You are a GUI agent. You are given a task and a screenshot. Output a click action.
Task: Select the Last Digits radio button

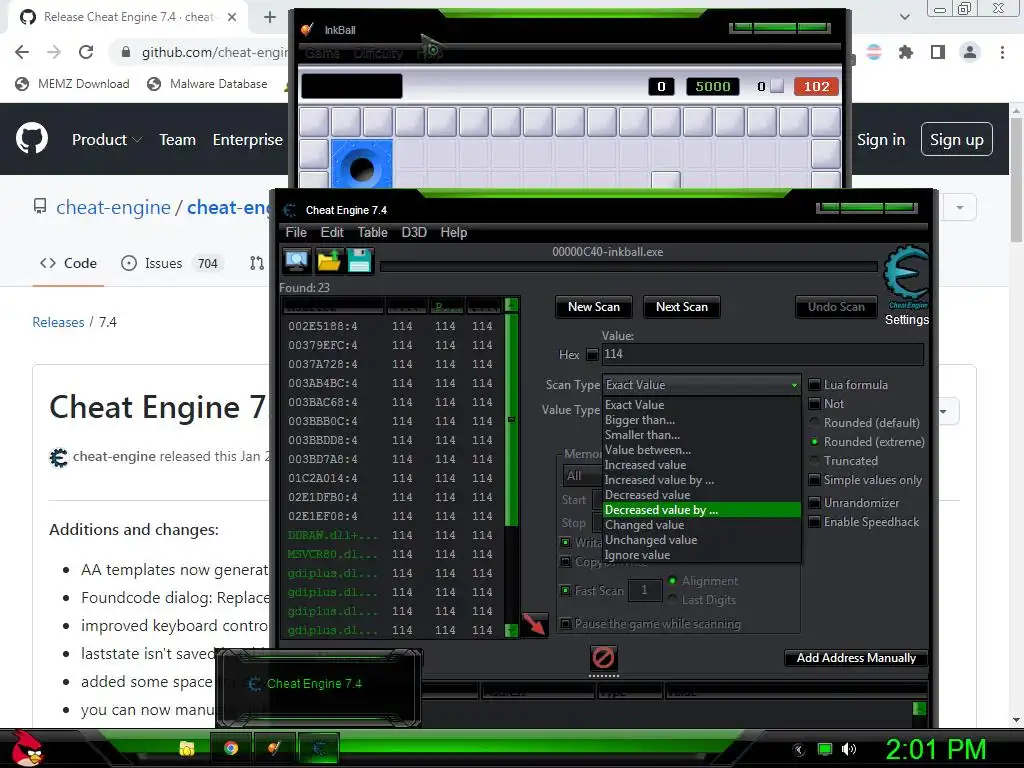pyautogui.click(x=672, y=600)
